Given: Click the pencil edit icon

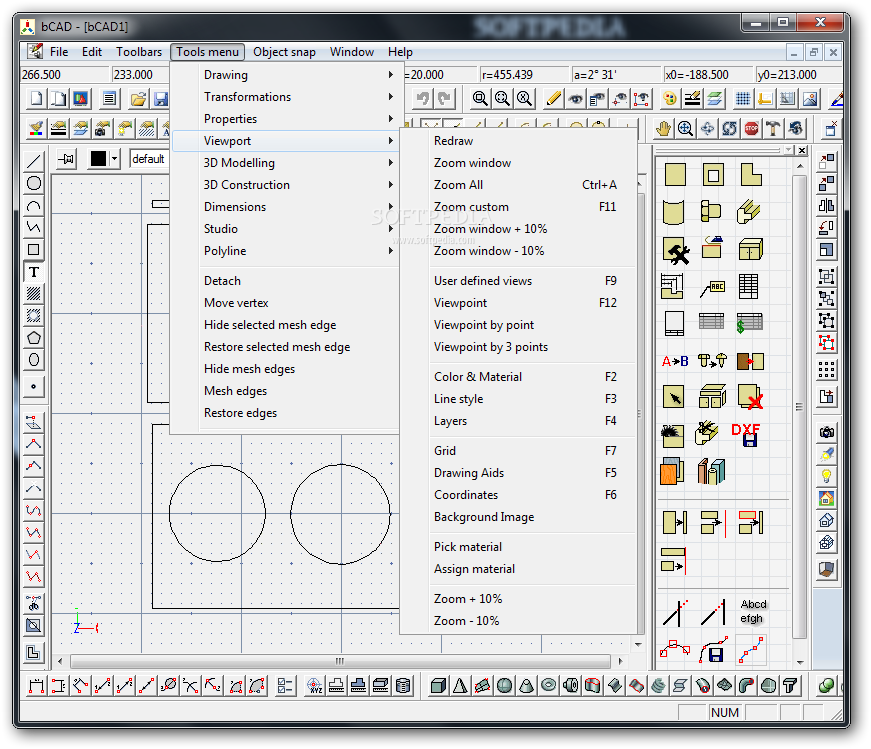Looking at the screenshot, I should tap(553, 99).
